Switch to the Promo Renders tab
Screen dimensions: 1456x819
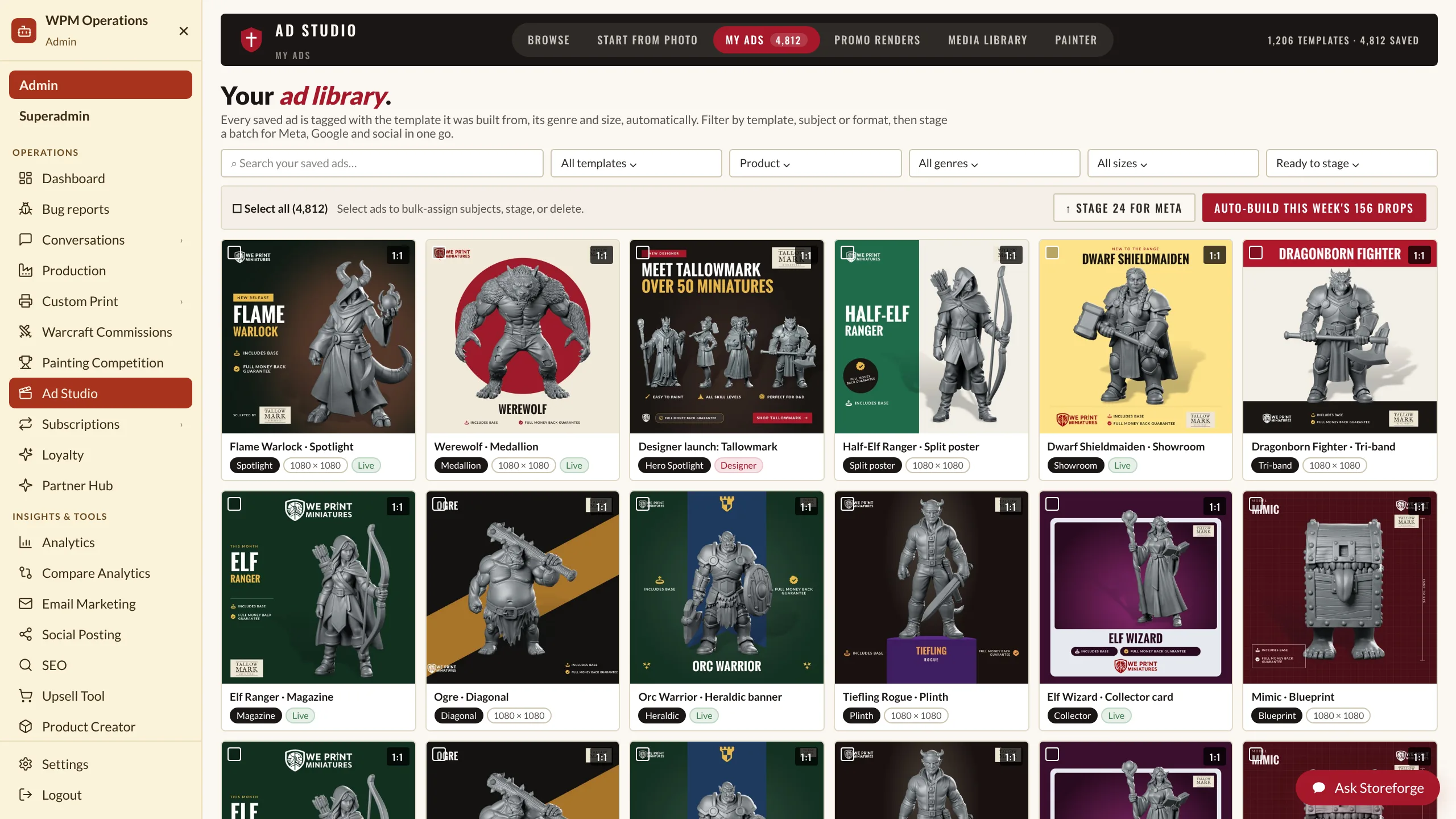pos(877,40)
